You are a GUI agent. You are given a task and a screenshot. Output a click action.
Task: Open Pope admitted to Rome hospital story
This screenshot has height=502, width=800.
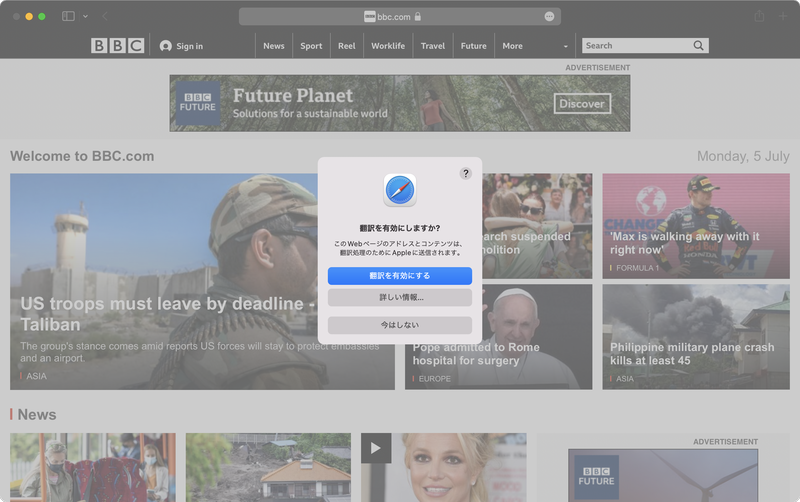[476, 354]
